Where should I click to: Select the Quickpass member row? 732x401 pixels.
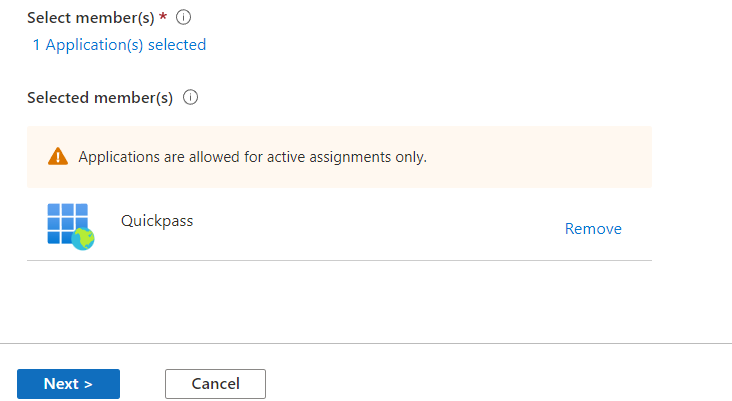pyautogui.click(x=339, y=225)
